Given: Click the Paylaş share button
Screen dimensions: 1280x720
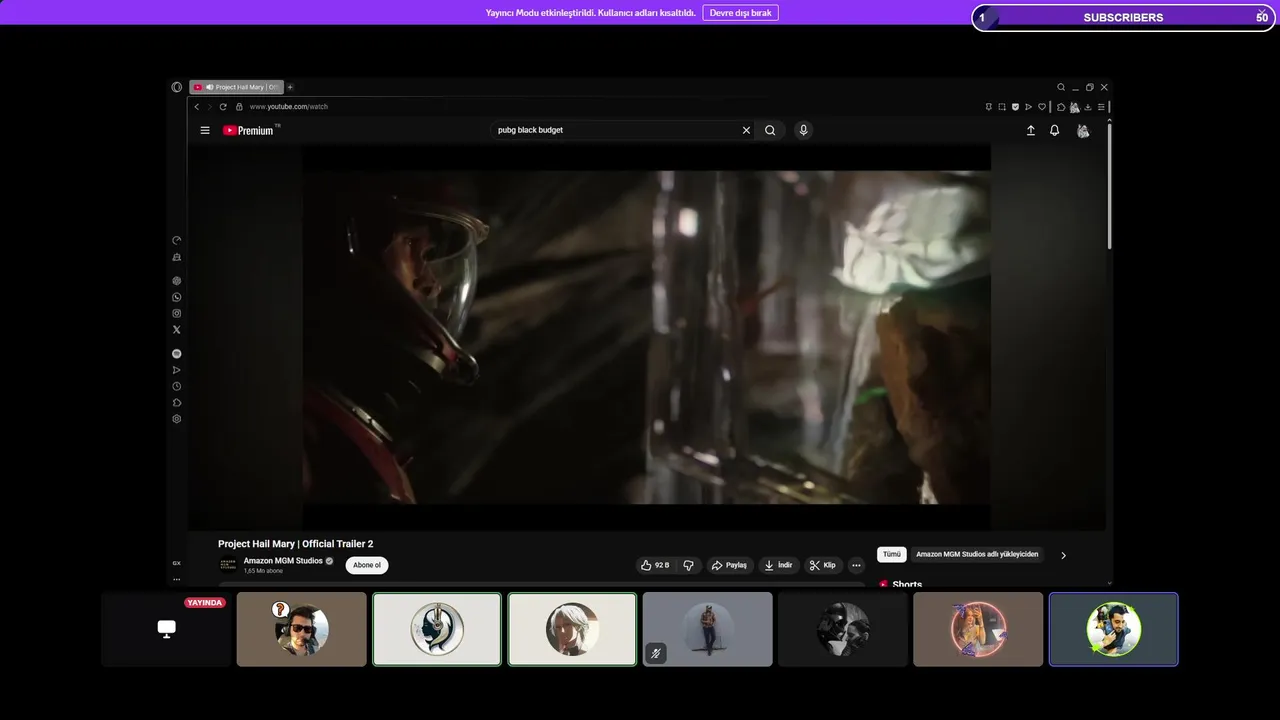Looking at the screenshot, I should (729, 565).
